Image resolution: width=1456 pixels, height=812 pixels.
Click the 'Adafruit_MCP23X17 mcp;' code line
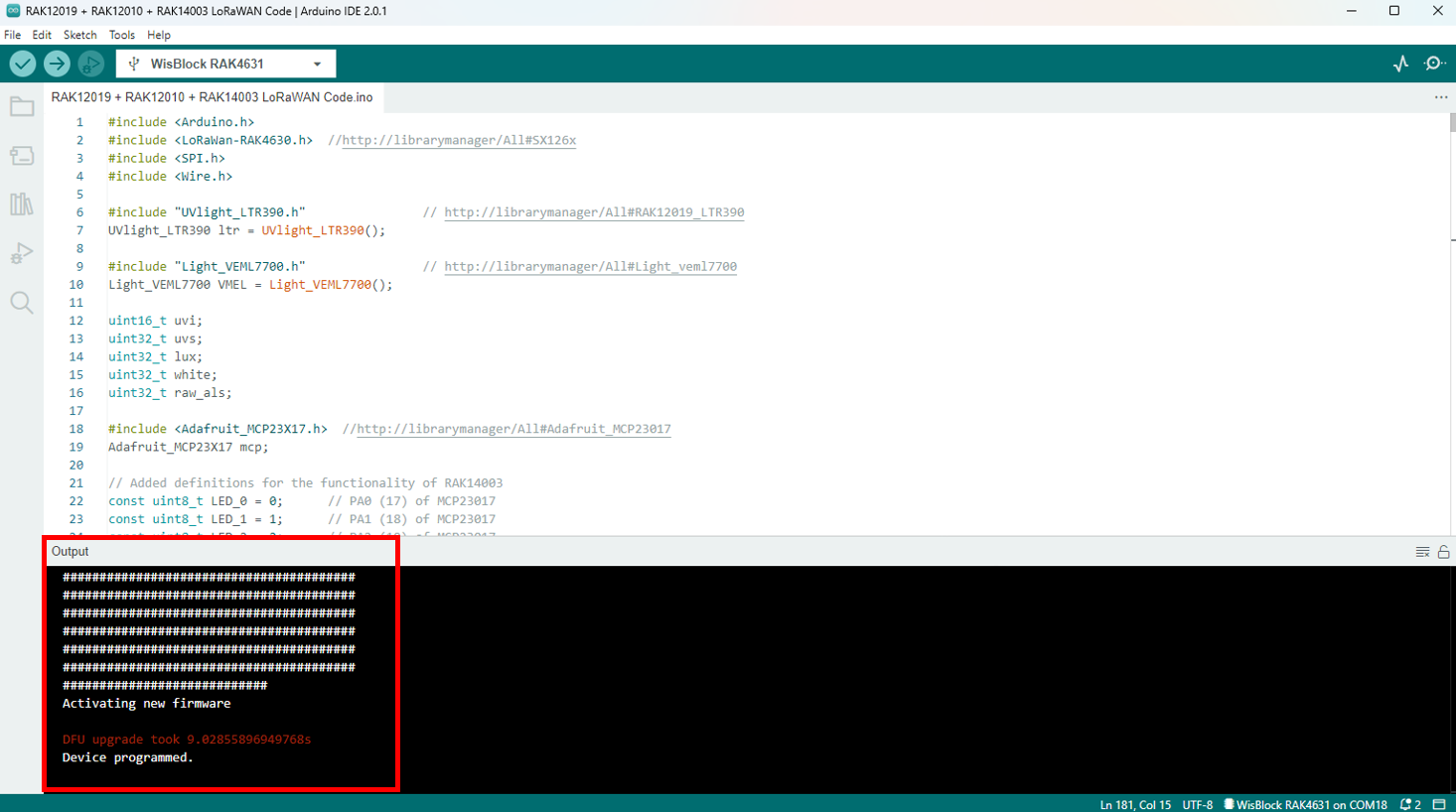[188, 447]
